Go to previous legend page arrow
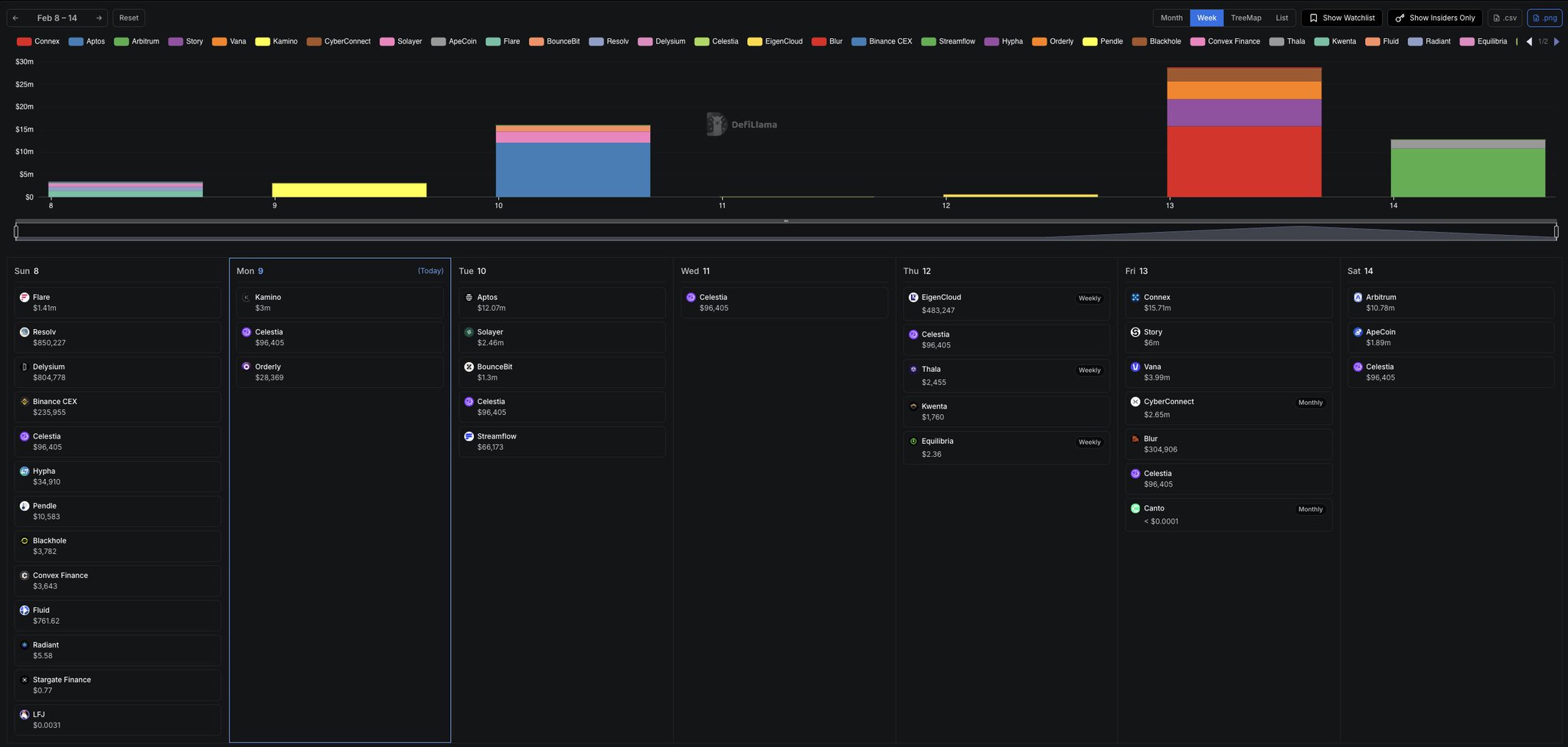 click(1529, 41)
